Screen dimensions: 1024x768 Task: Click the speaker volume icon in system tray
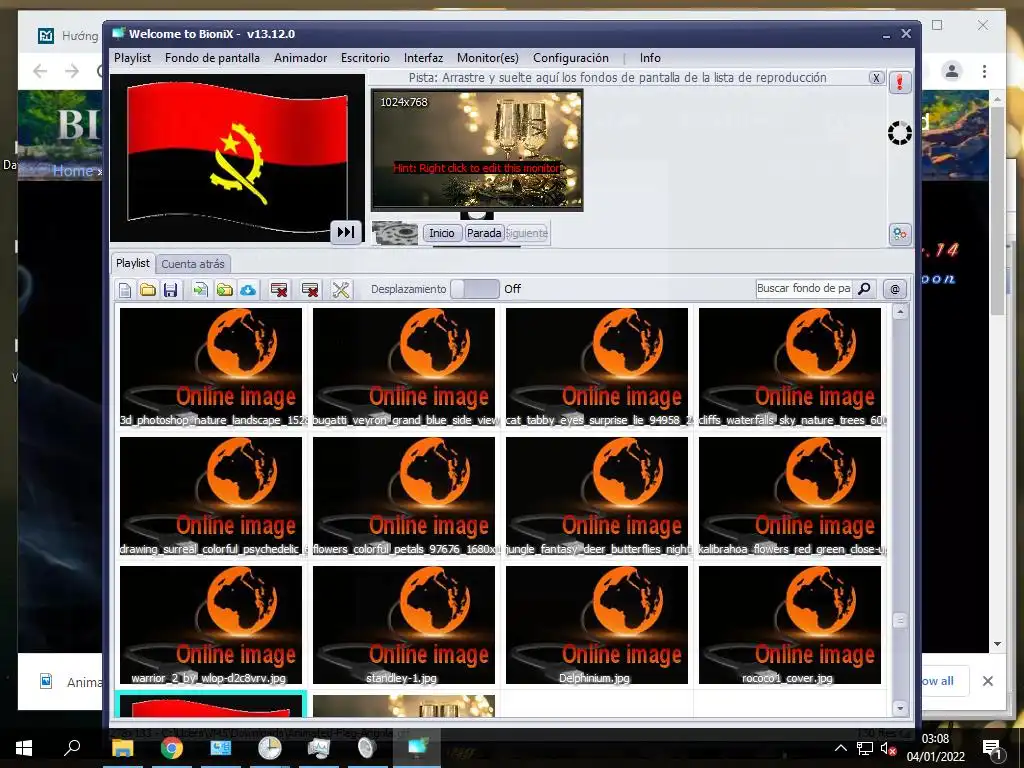888,748
